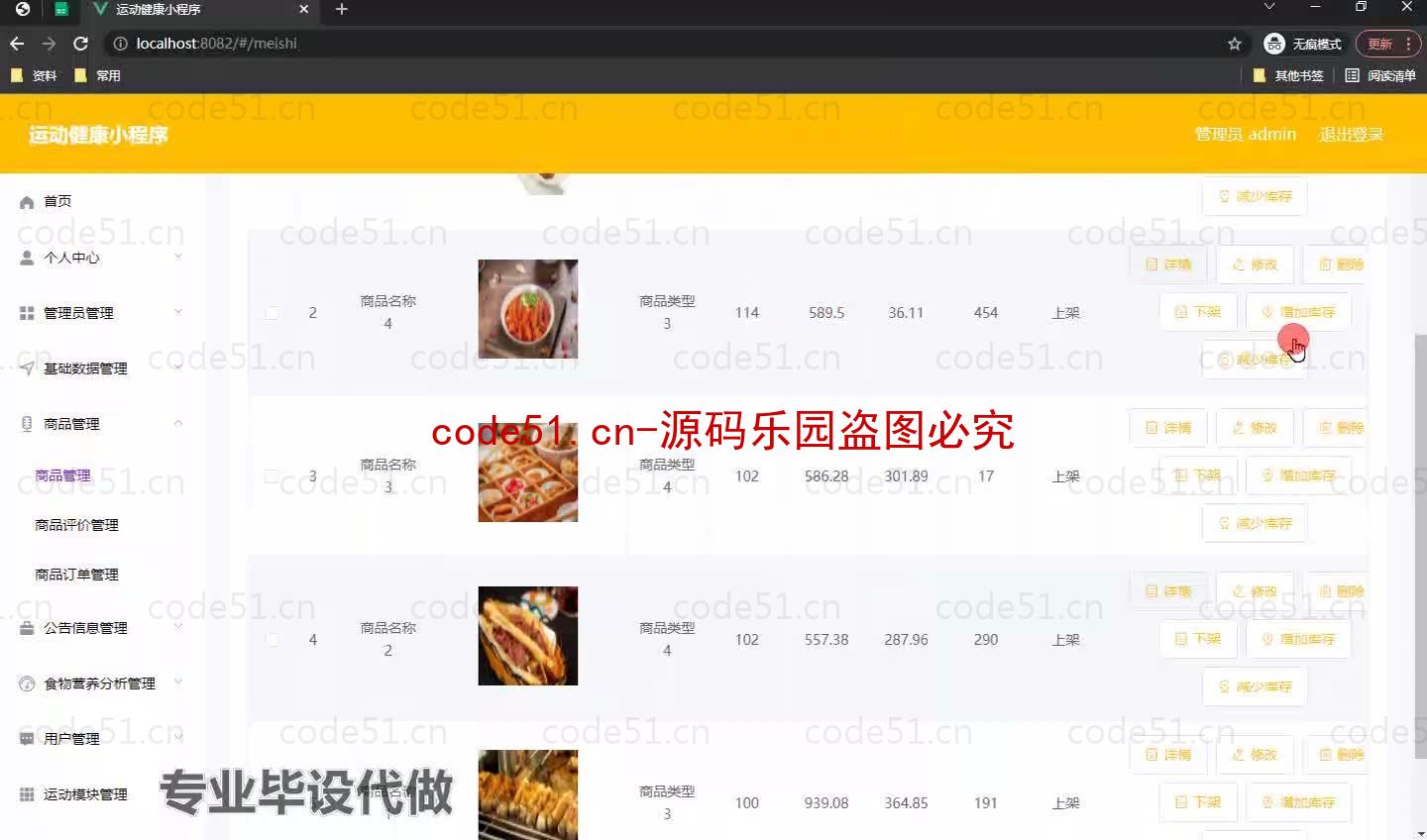Open the 阅读清单 reading list

(x=1380, y=75)
